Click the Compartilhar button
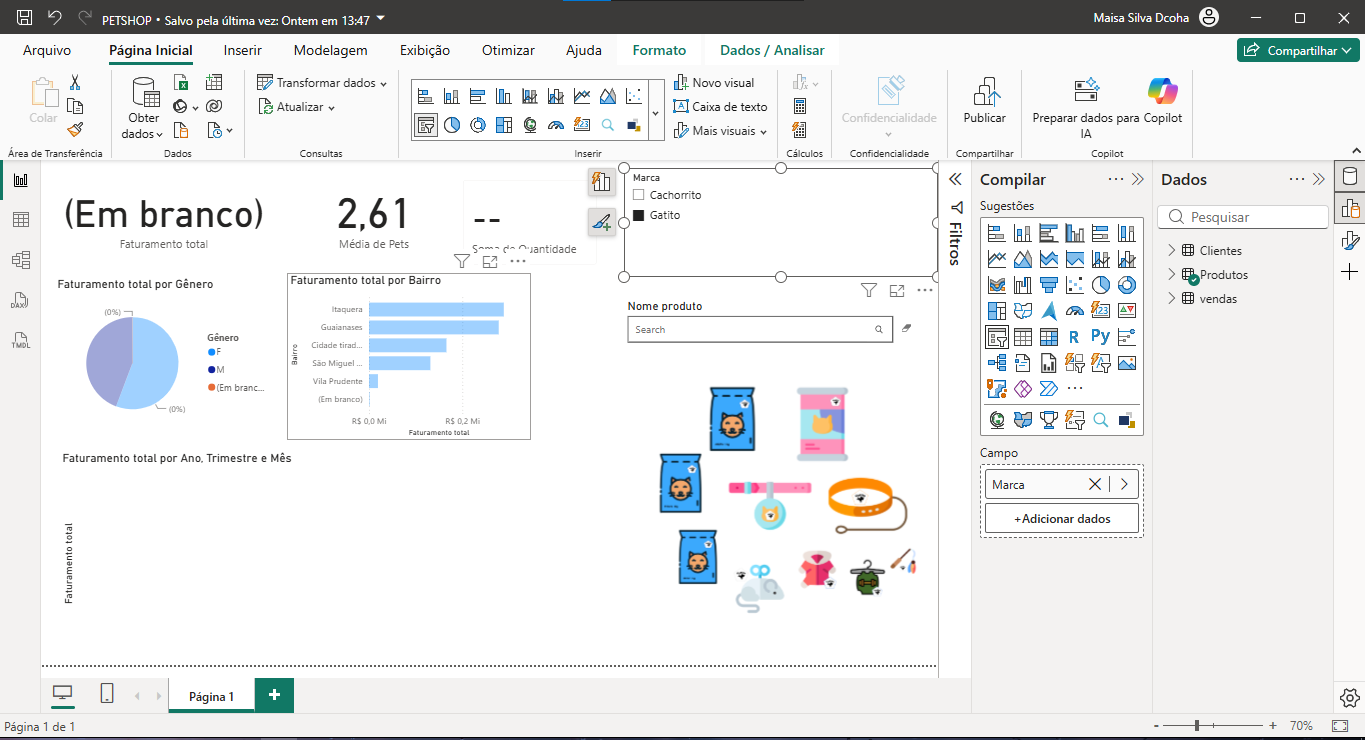This screenshot has width=1365, height=740. [1298, 50]
